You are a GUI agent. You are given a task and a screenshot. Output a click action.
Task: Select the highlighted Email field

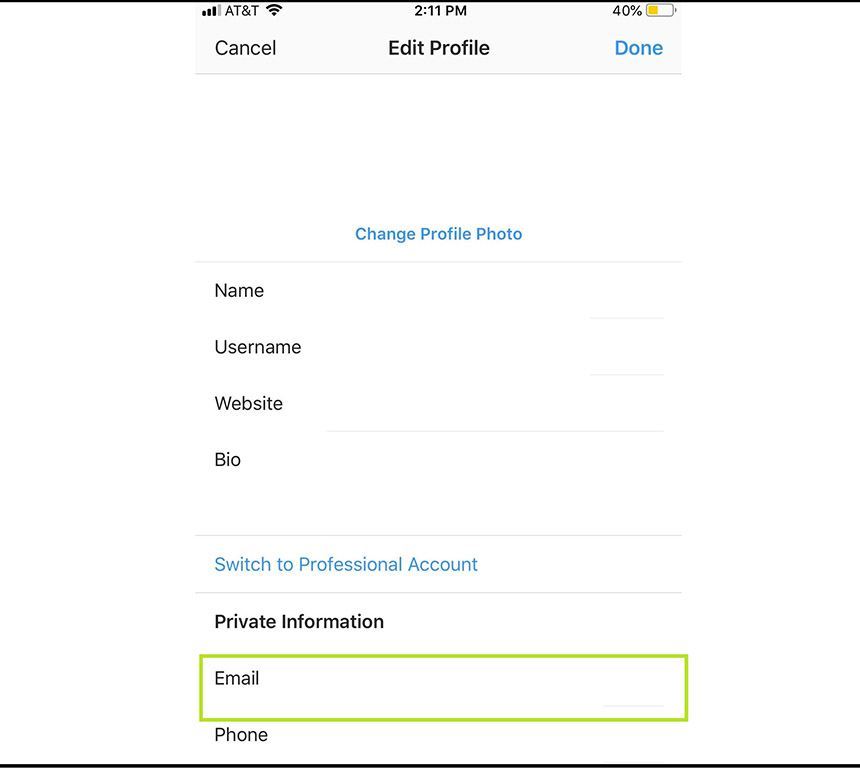[443, 687]
